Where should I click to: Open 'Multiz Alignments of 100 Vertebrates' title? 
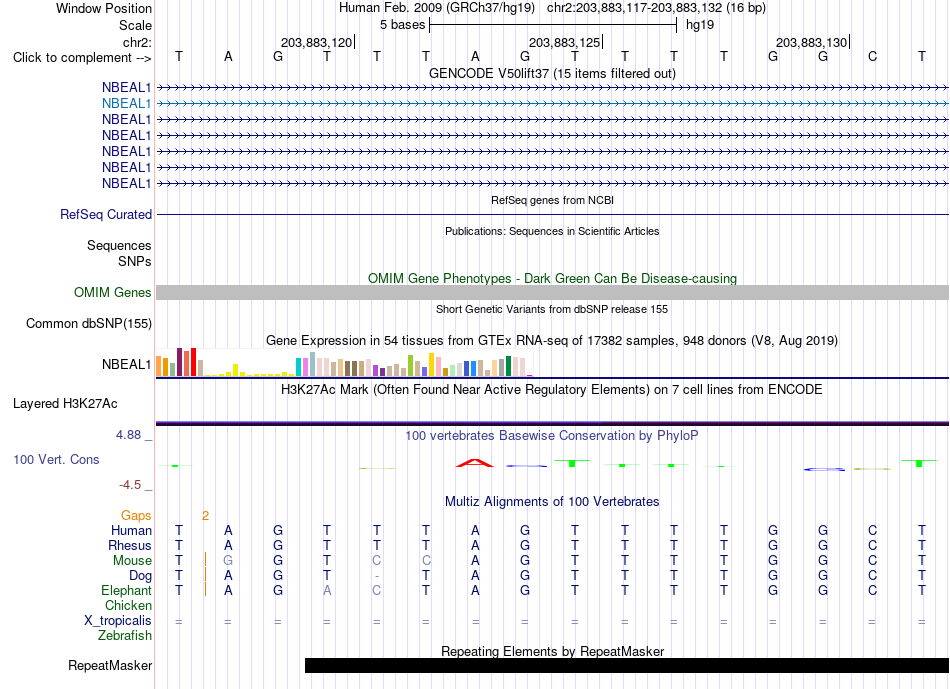tap(552, 502)
